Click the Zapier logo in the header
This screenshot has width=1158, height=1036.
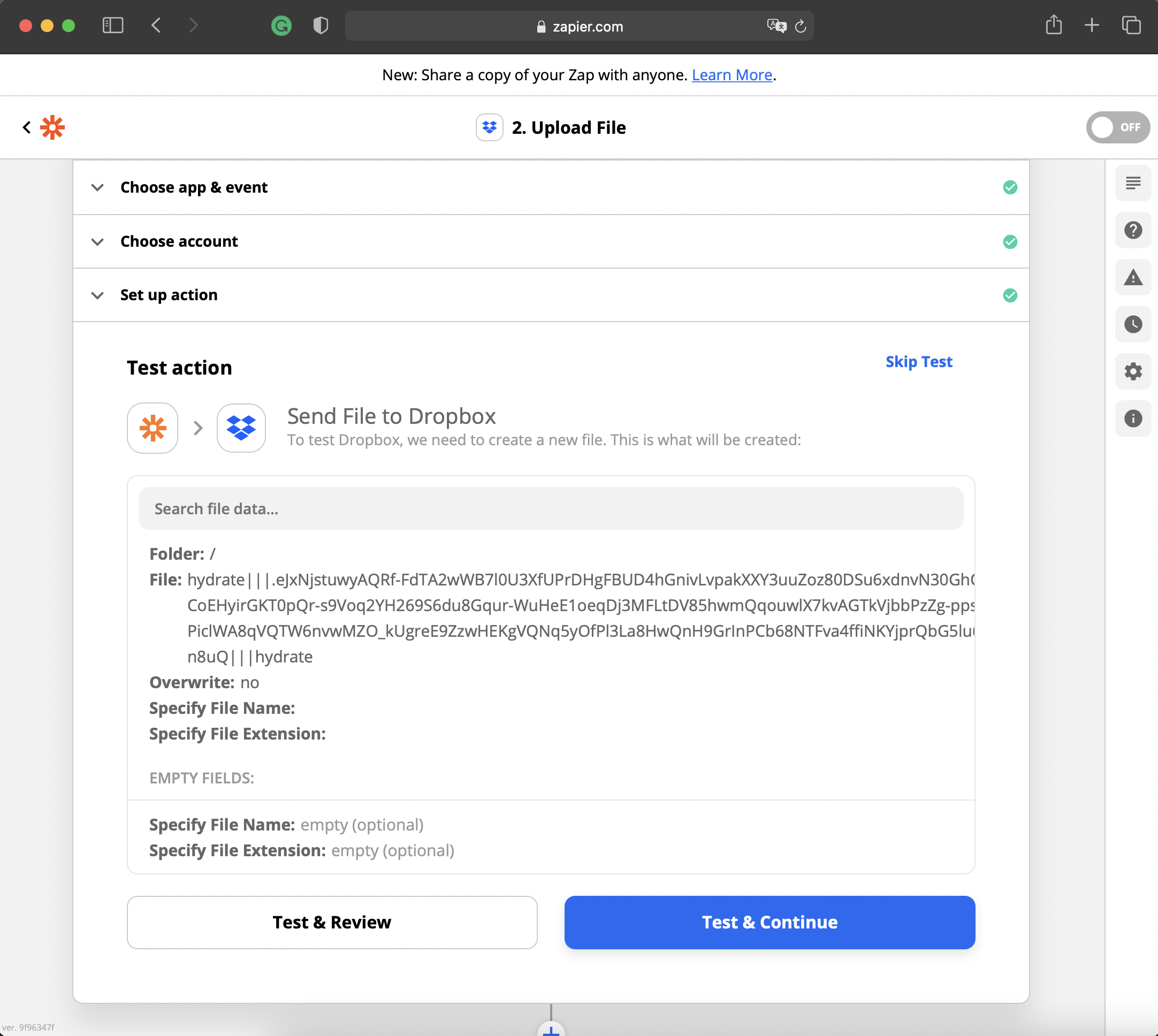pos(52,127)
